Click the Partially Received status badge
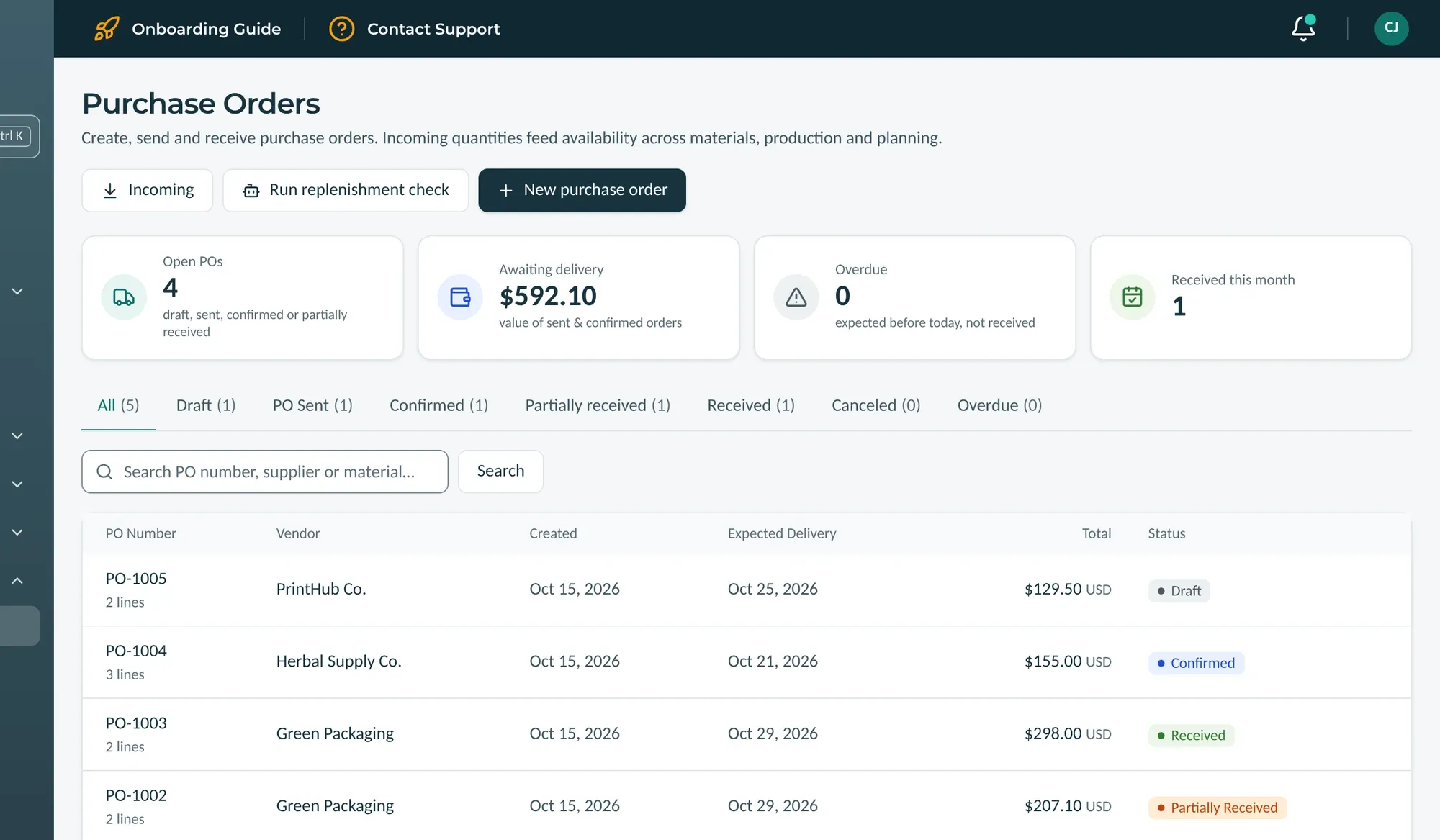1440x840 pixels. (1217, 808)
